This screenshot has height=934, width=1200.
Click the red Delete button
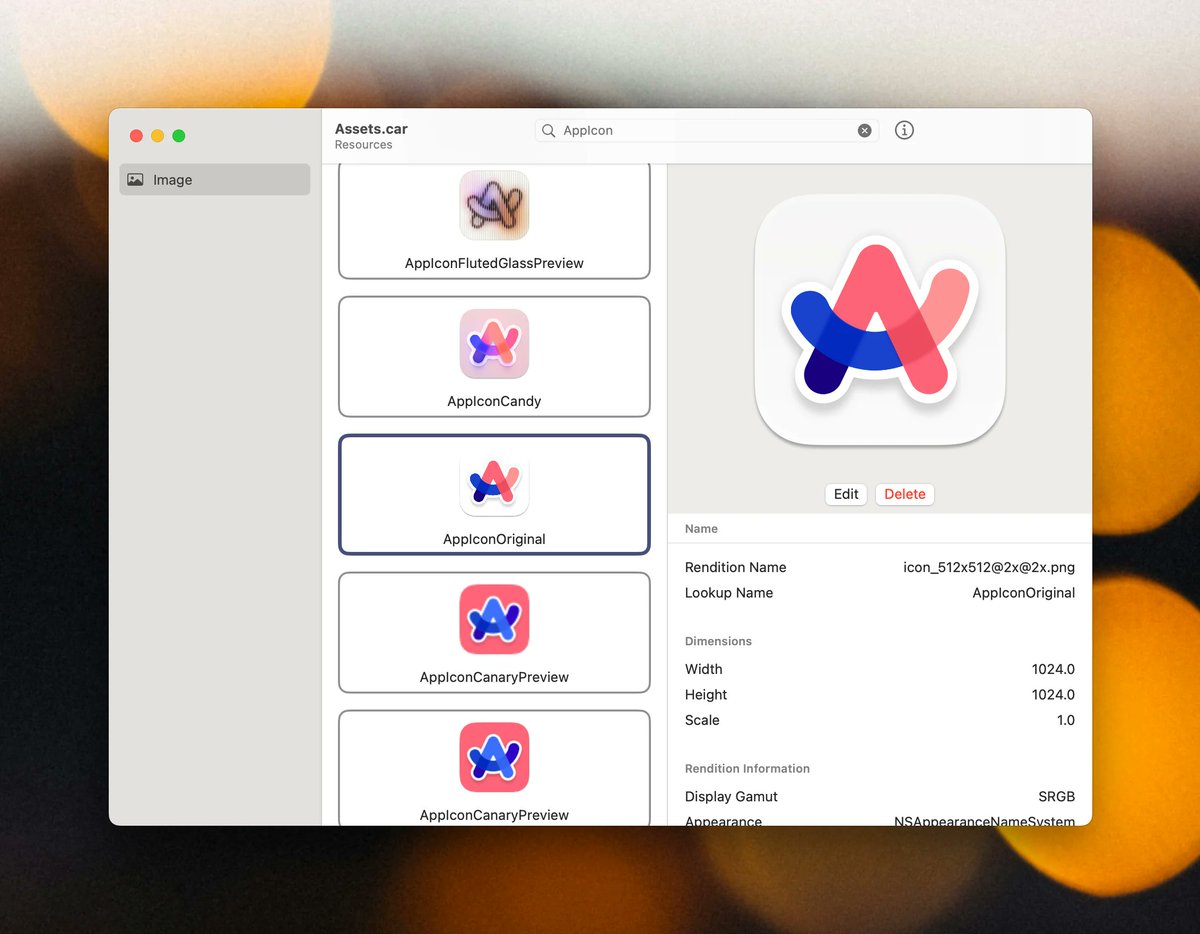pyautogui.click(x=905, y=494)
